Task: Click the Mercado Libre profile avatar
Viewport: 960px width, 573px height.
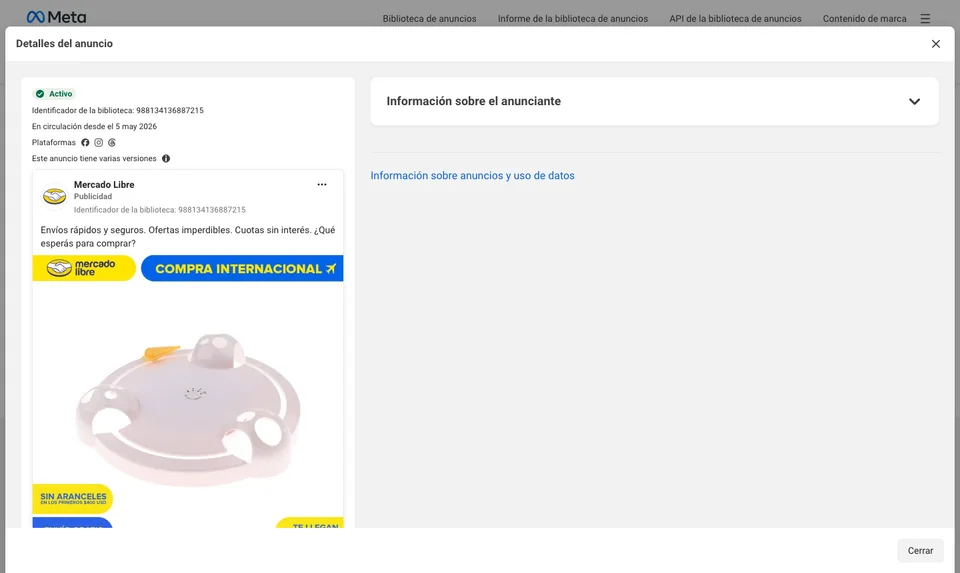Action: [54, 197]
